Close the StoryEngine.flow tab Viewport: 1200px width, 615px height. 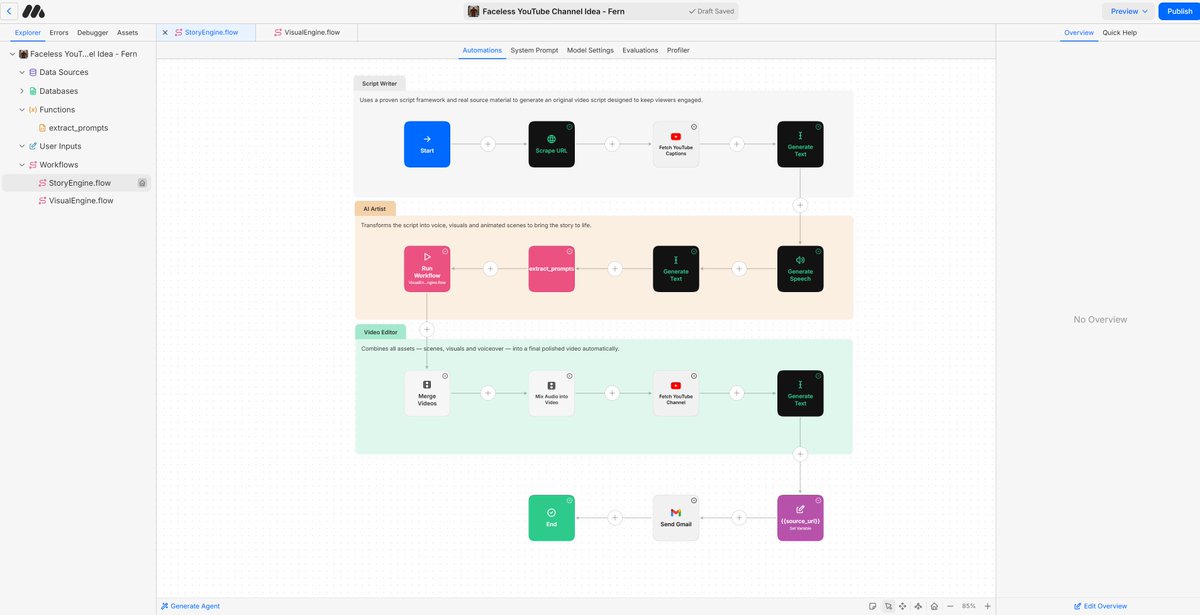pyautogui.click(x=165, y=32)
